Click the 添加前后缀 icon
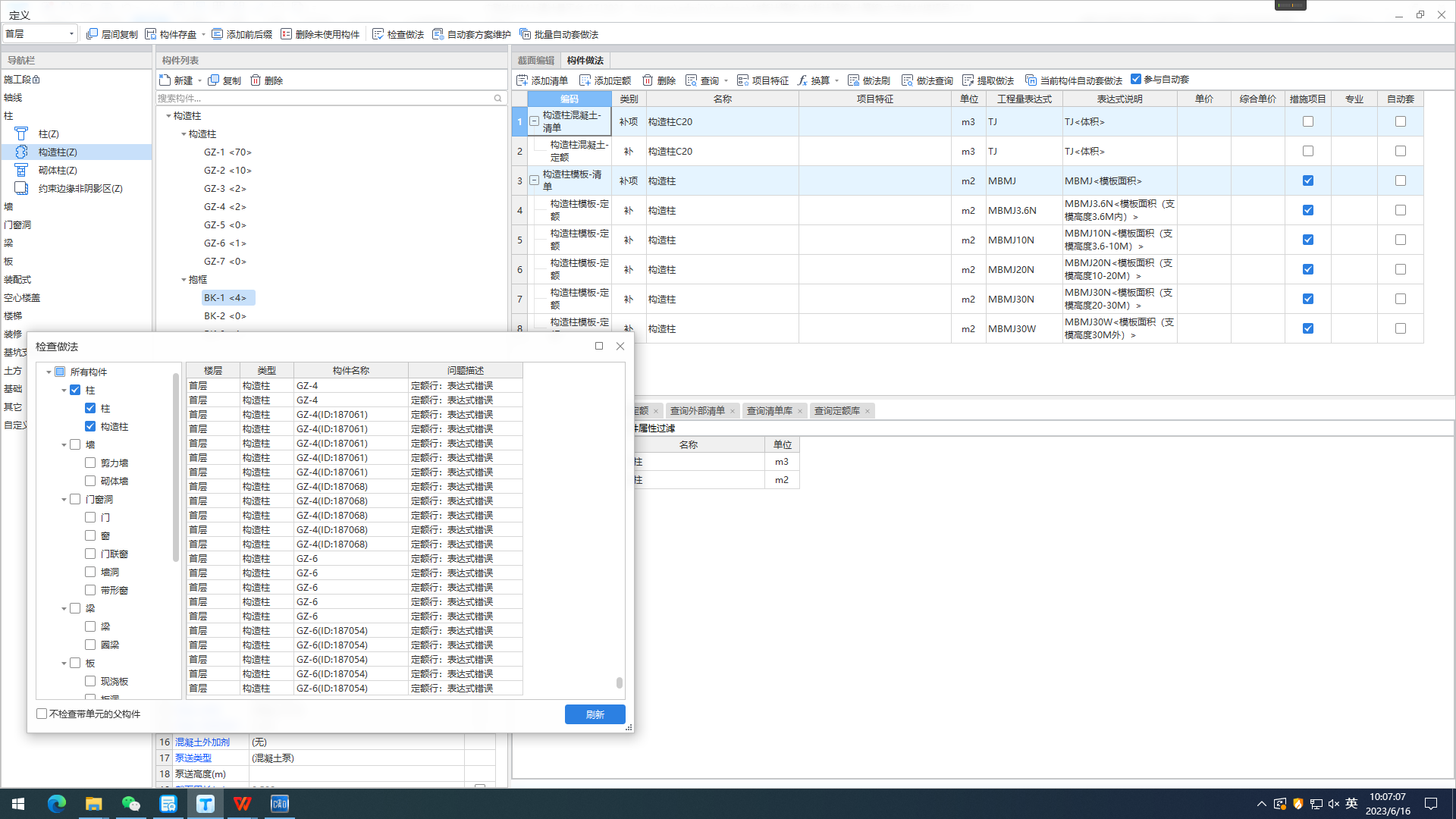This screenshot has height=819, width=1456. click(218, 34)
